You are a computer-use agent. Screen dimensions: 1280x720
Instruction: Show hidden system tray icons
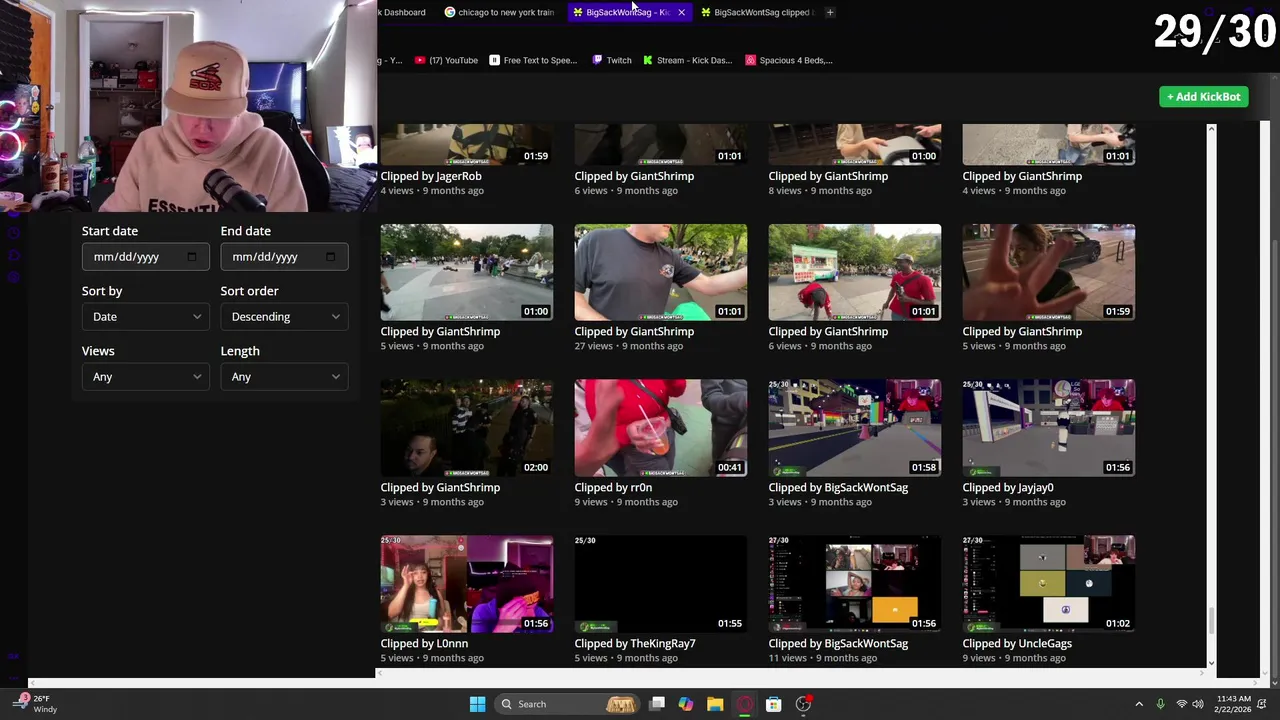click(x=1139, y=704)
